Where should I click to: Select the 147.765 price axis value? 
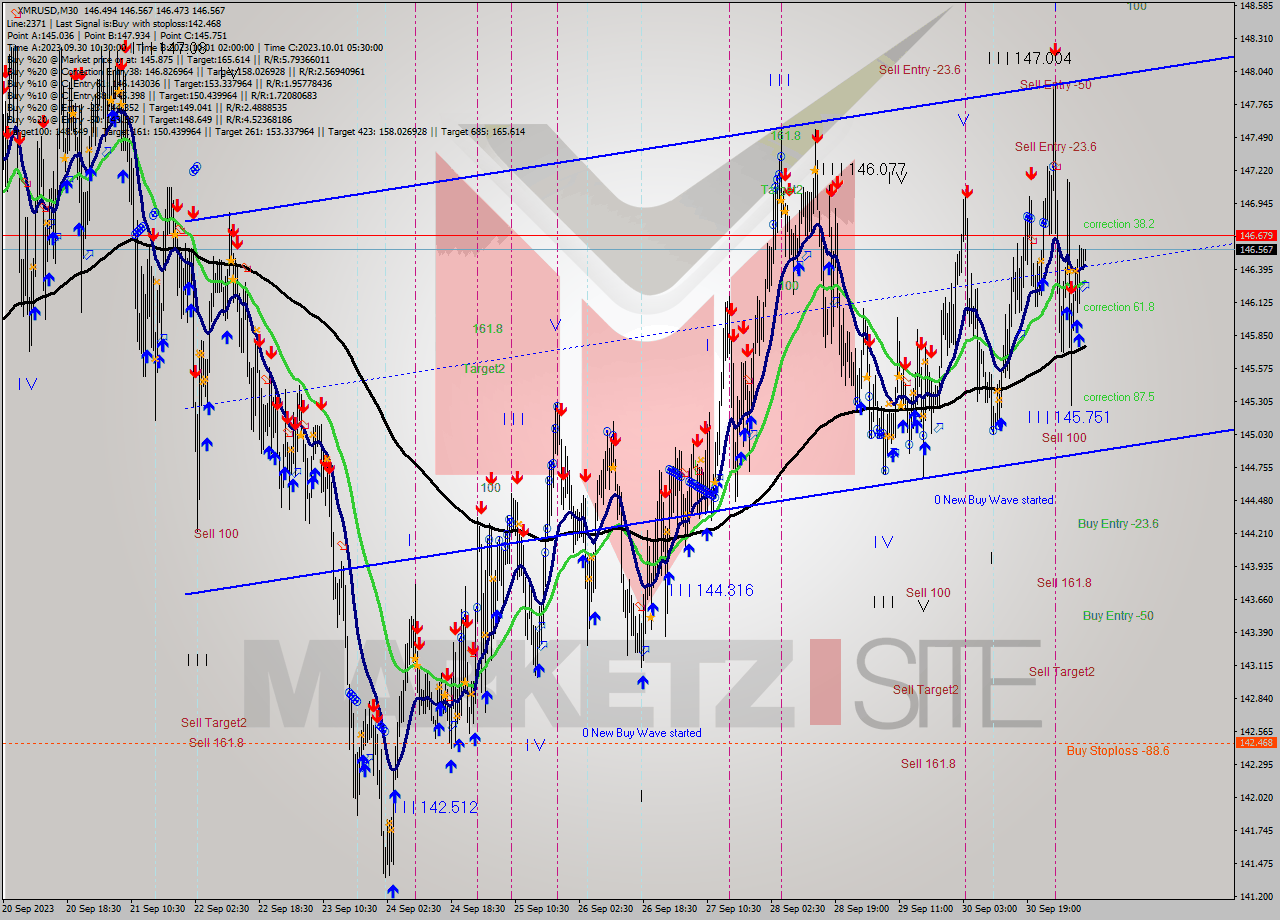point(1256,104)
